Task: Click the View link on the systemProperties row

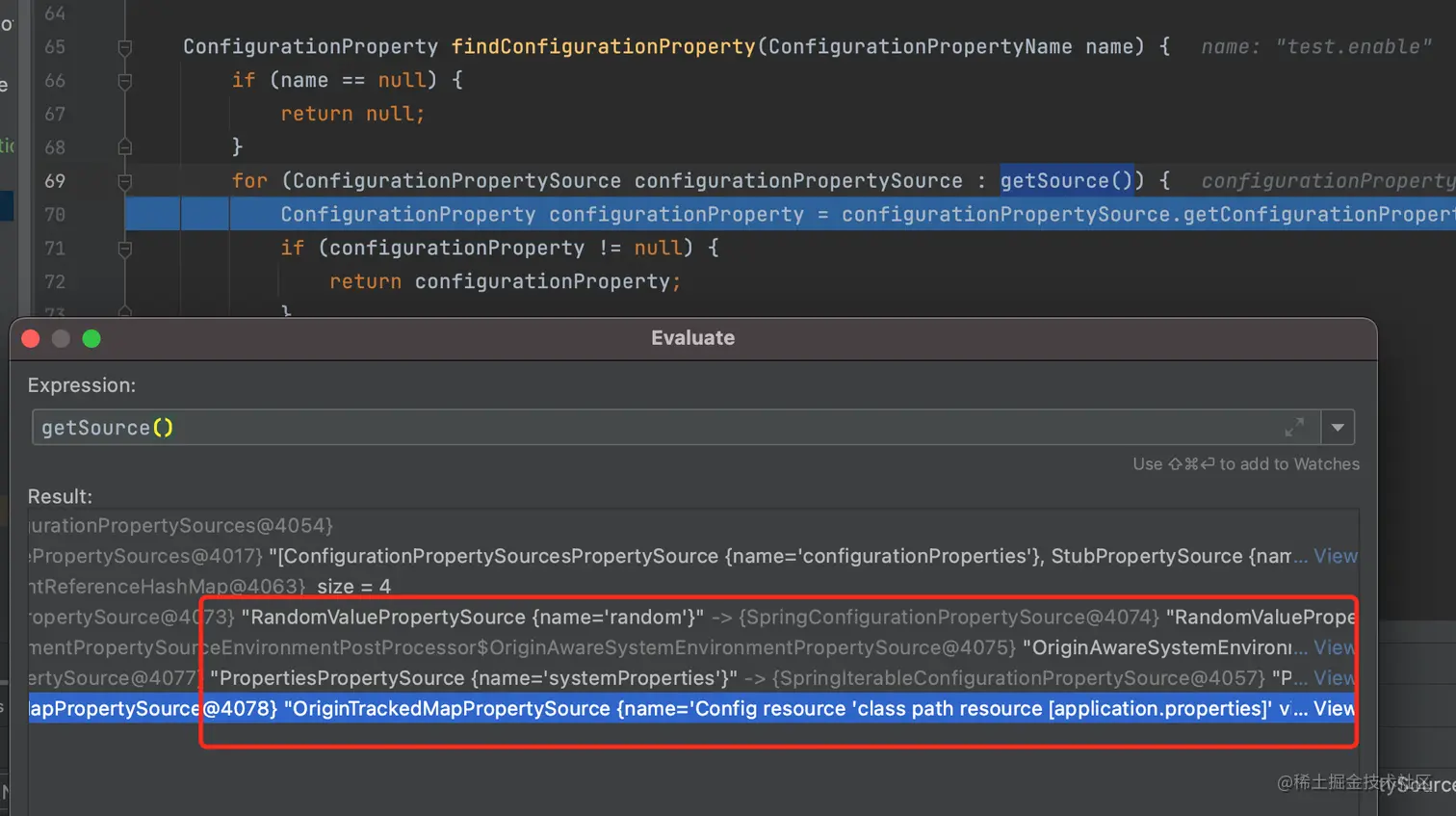Action: [1336, 677]
